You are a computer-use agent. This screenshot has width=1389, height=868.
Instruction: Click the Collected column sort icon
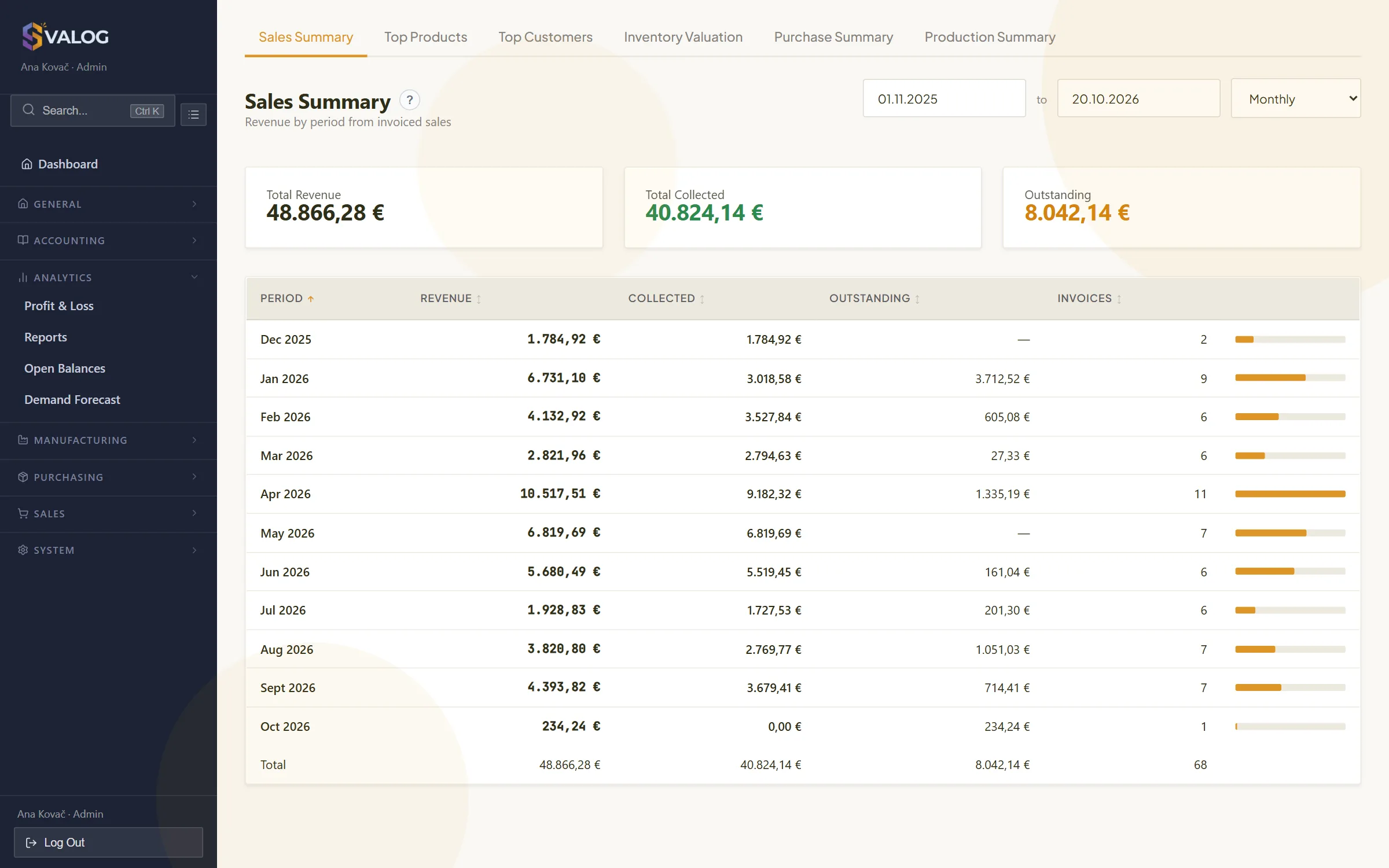(702, 299)
